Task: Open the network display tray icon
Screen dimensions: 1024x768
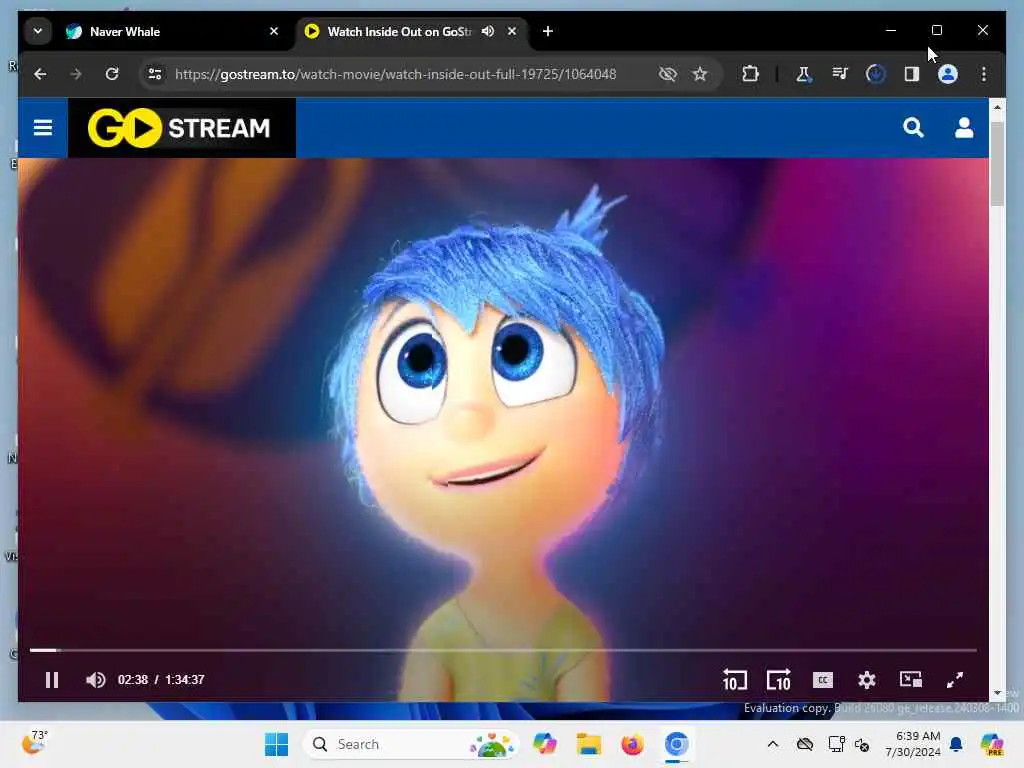Action: pos(836,744)
